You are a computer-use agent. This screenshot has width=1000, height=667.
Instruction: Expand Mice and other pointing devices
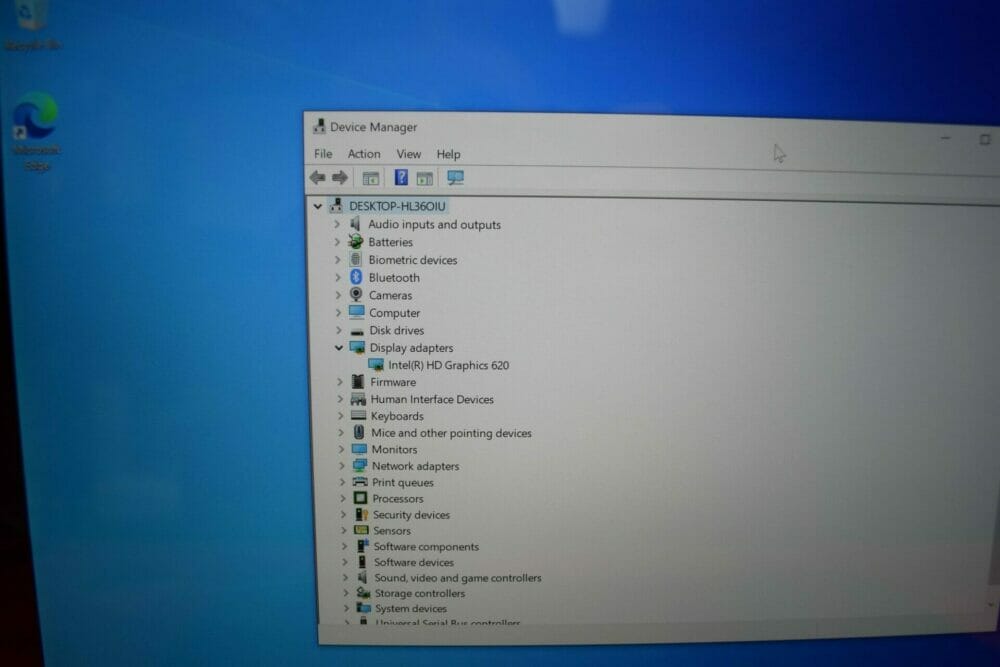(x=341, y=433)
